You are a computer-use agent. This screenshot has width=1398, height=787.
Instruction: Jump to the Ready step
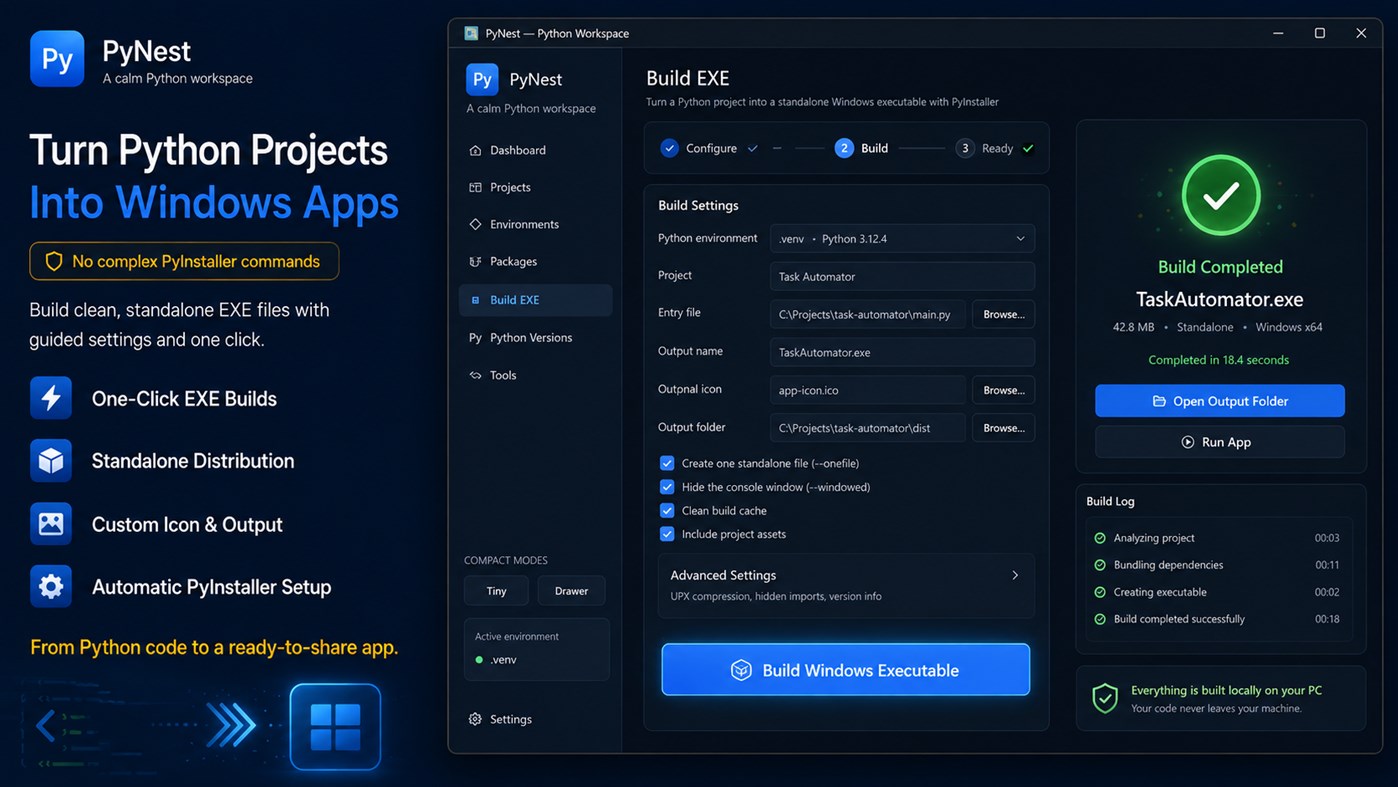coord(995,148)
